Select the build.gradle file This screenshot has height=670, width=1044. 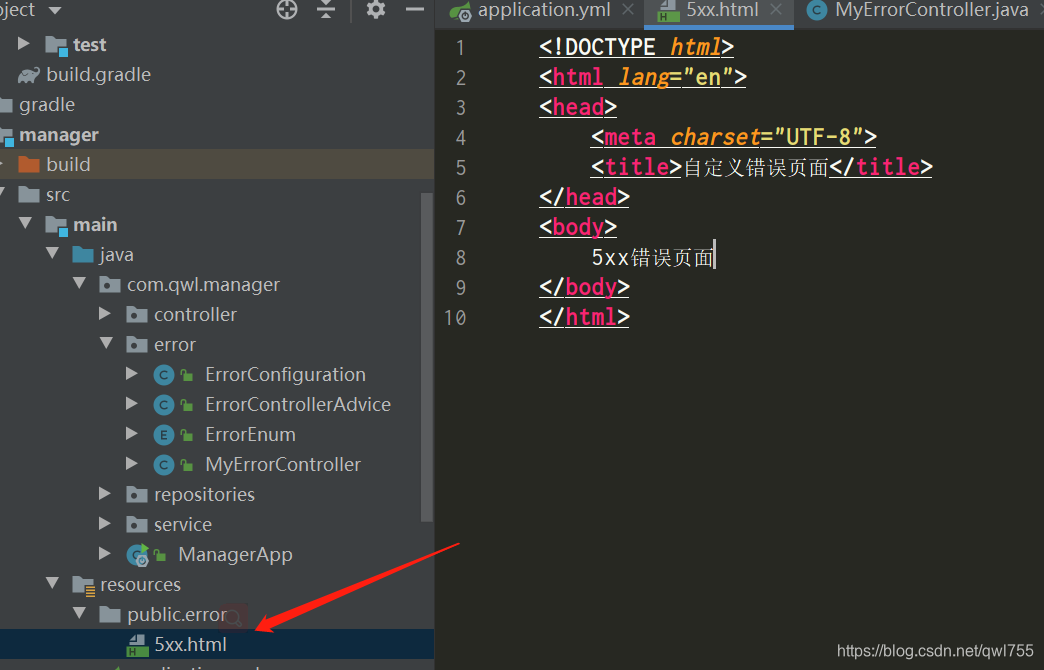[97, 74]
